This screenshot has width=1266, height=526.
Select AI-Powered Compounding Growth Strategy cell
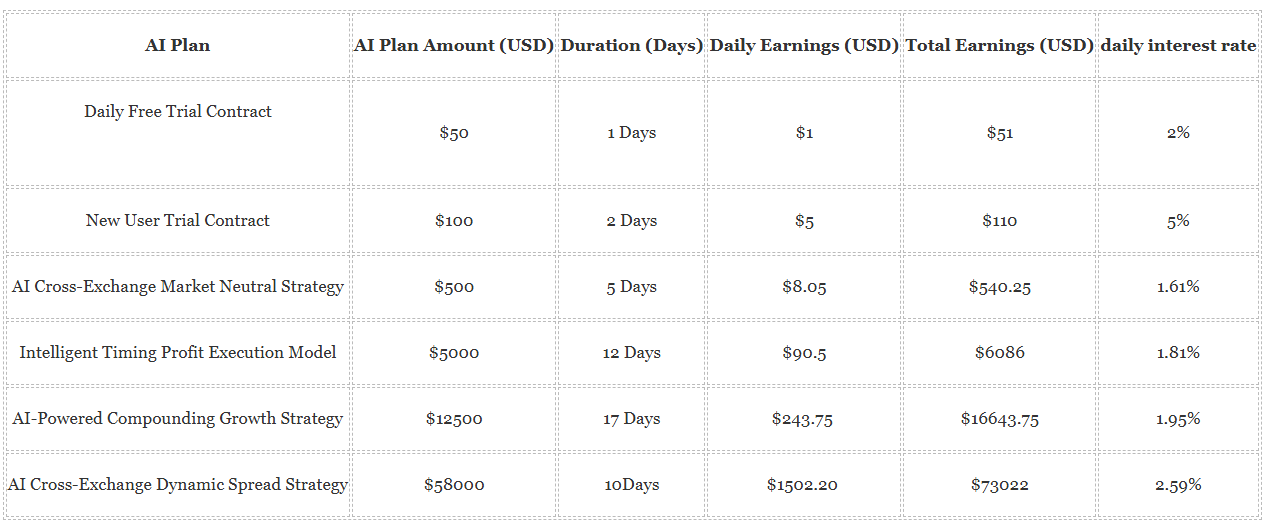point(178,418)
